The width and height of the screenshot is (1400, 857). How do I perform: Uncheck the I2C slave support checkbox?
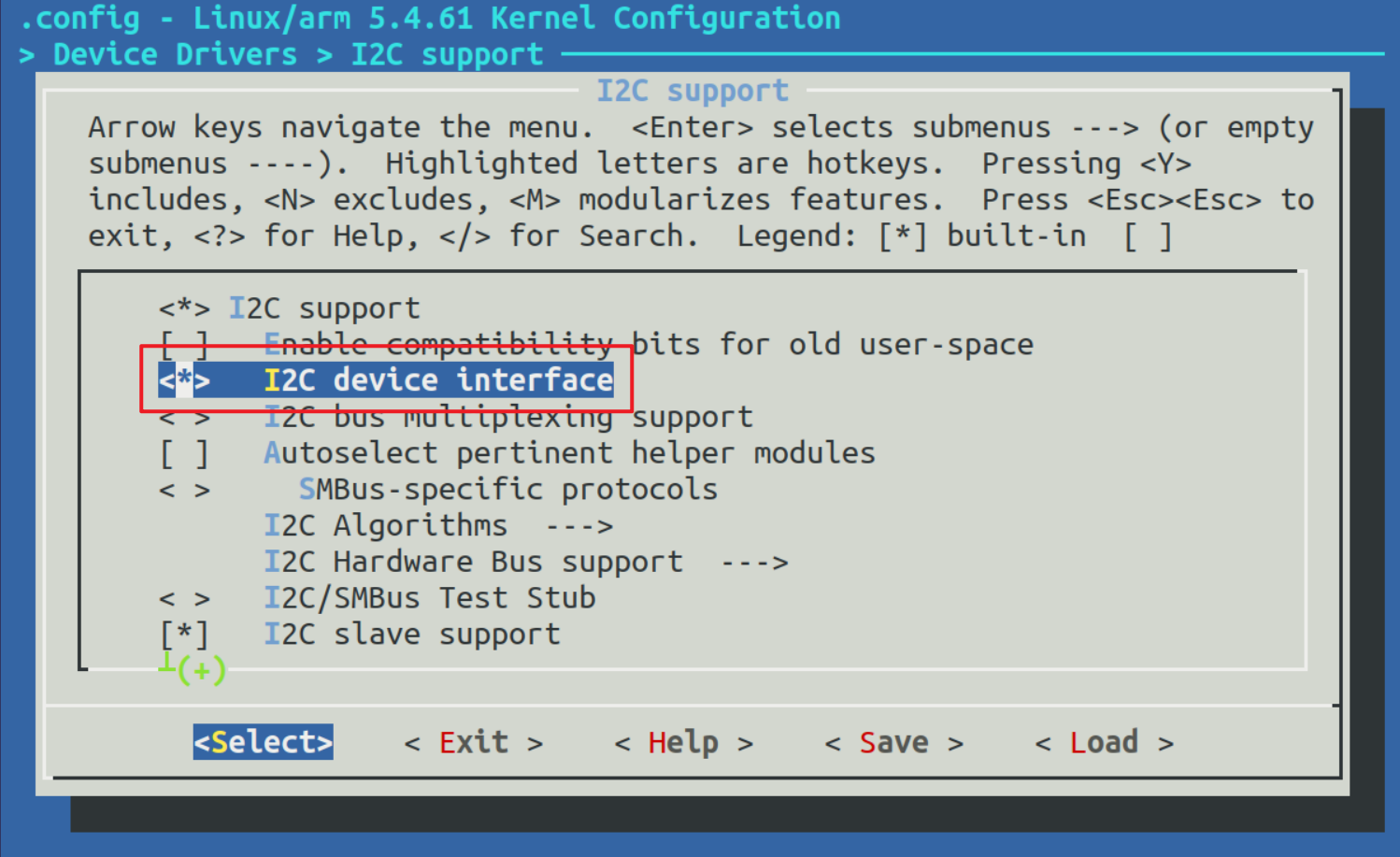coord(184,635)
